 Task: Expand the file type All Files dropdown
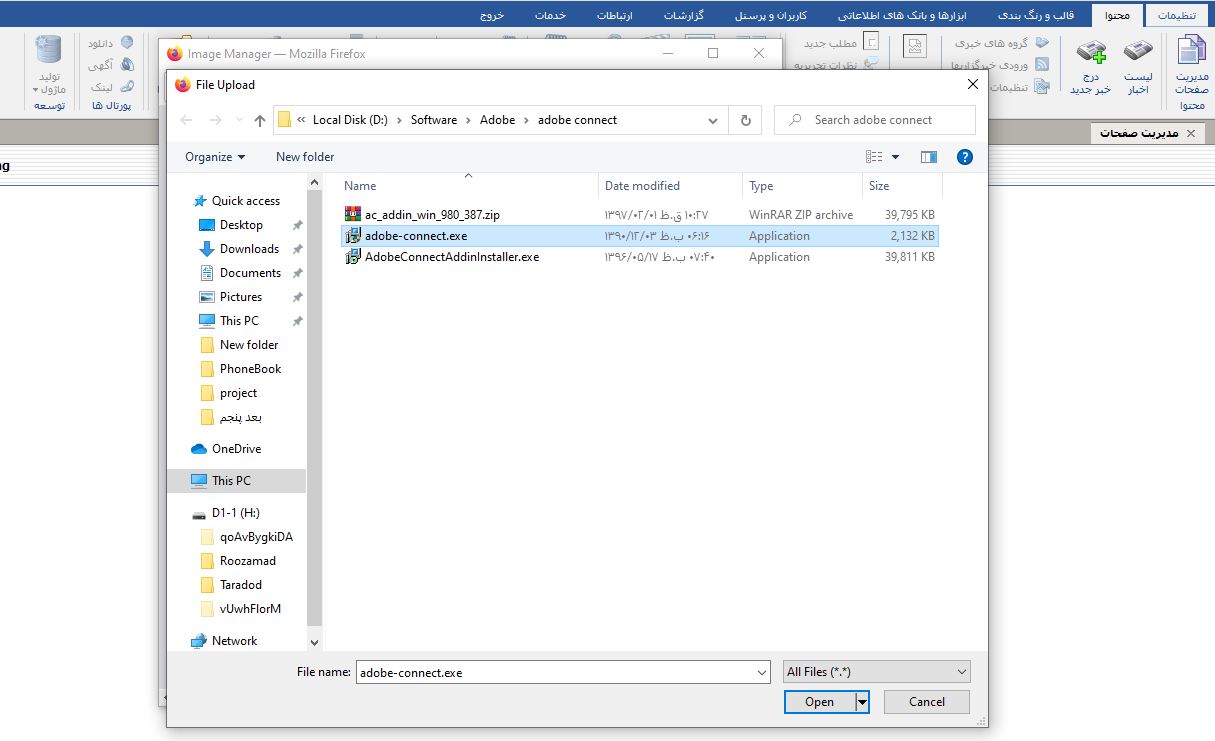(x=876, y=672)
